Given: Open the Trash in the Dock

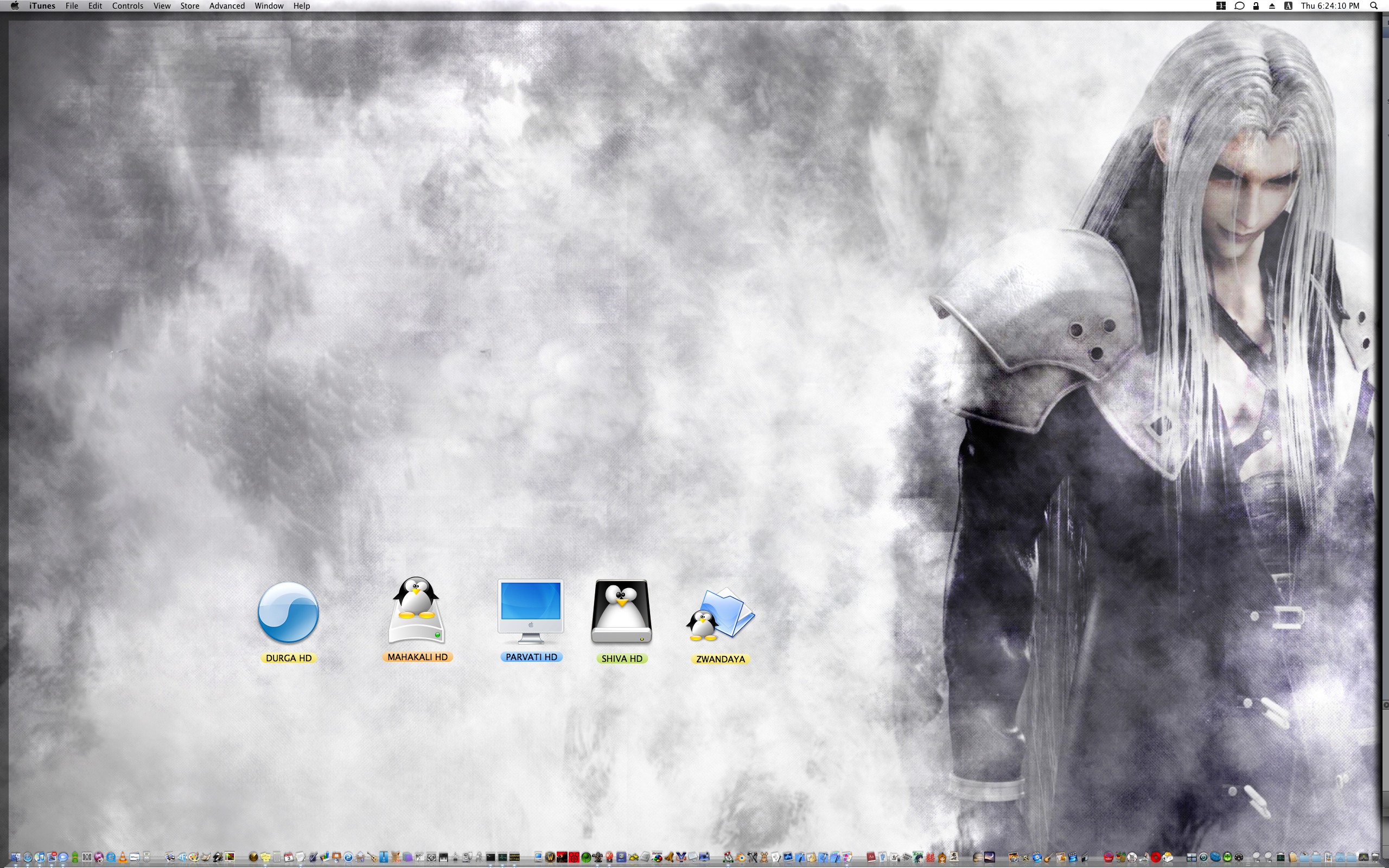Looking at the screenshot, I should click(1375, 857).
